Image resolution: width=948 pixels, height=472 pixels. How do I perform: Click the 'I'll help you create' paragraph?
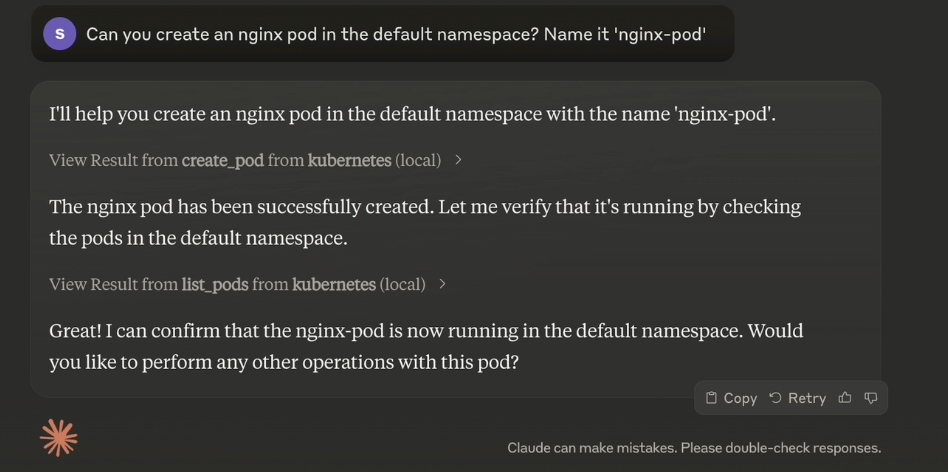click(412, 114)
